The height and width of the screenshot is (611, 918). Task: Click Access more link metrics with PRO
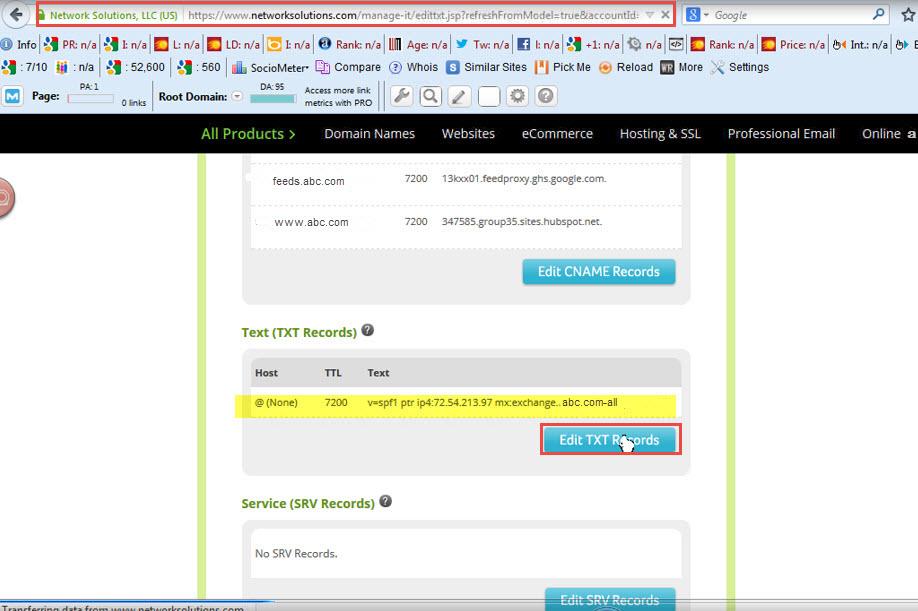338,97
